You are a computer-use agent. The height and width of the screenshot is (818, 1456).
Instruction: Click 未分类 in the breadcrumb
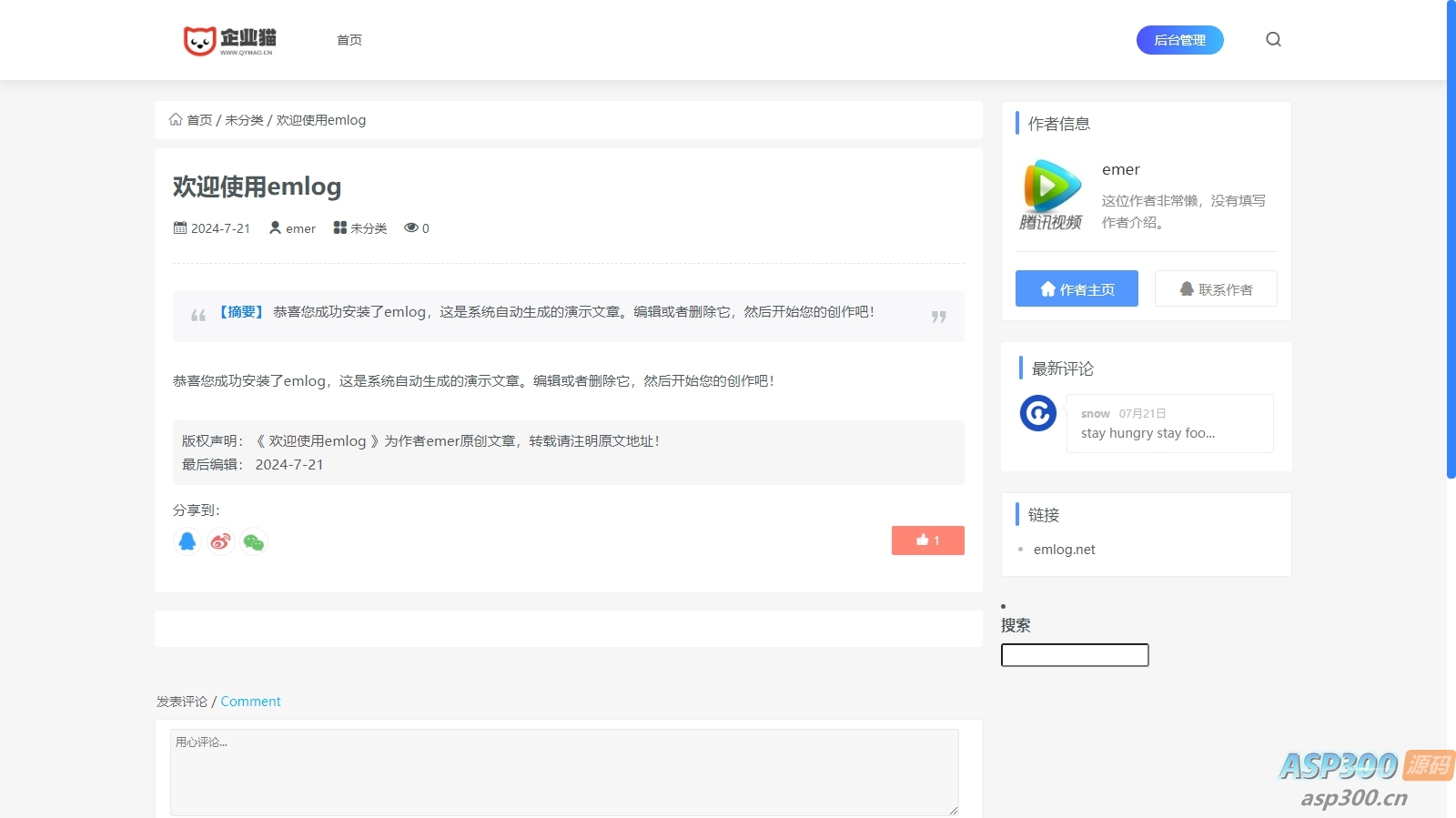pyautogui.click(x=244, y=120)
